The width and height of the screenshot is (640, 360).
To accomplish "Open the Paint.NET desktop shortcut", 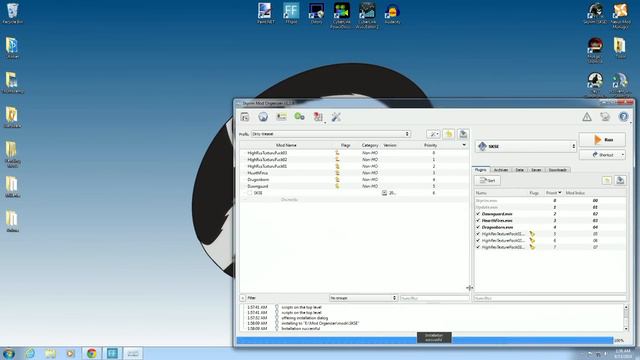I will coord(265,13).
